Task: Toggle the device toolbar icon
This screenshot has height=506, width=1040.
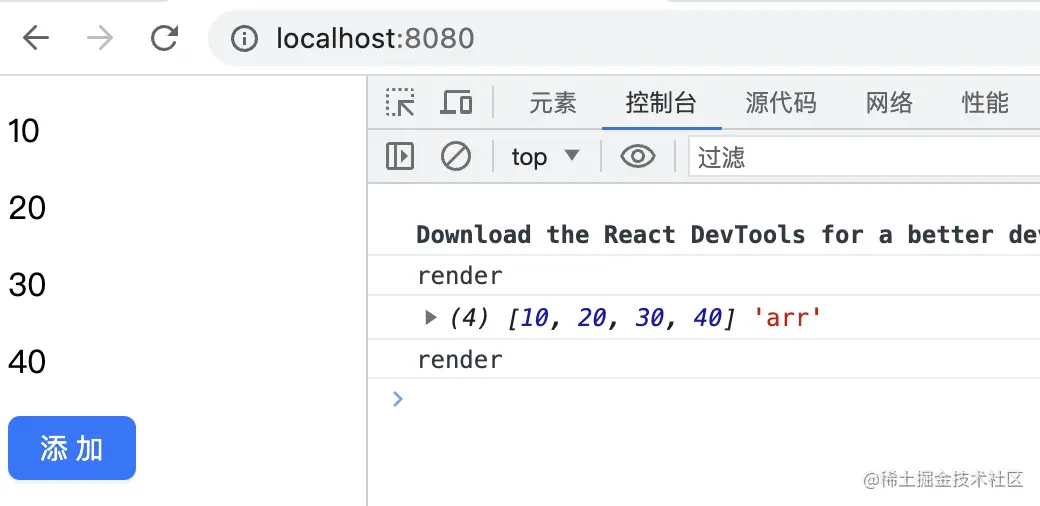Action: click(456, 103)
